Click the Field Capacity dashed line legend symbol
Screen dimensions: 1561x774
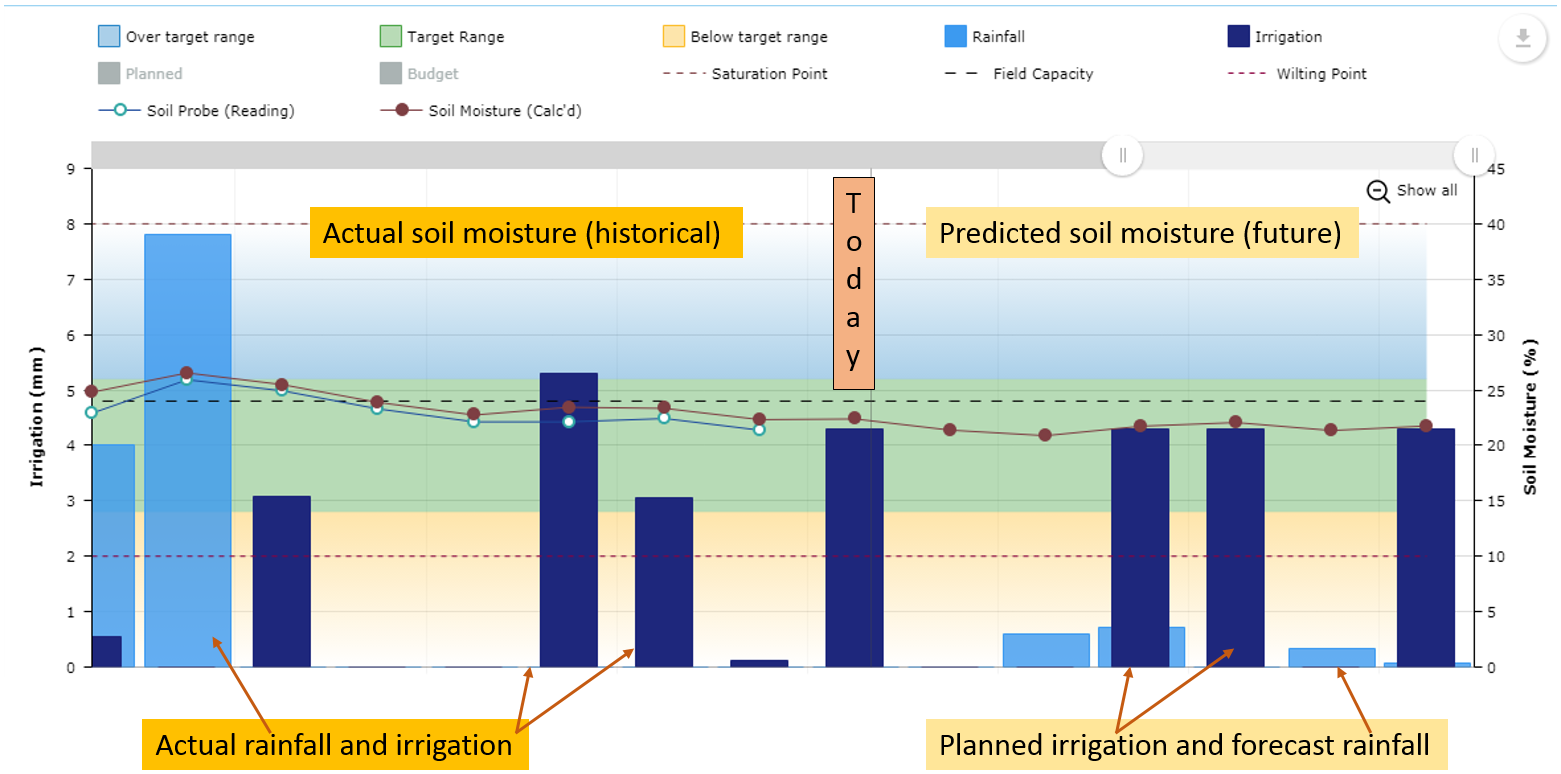pyautogui.click(x=961, y=73)
